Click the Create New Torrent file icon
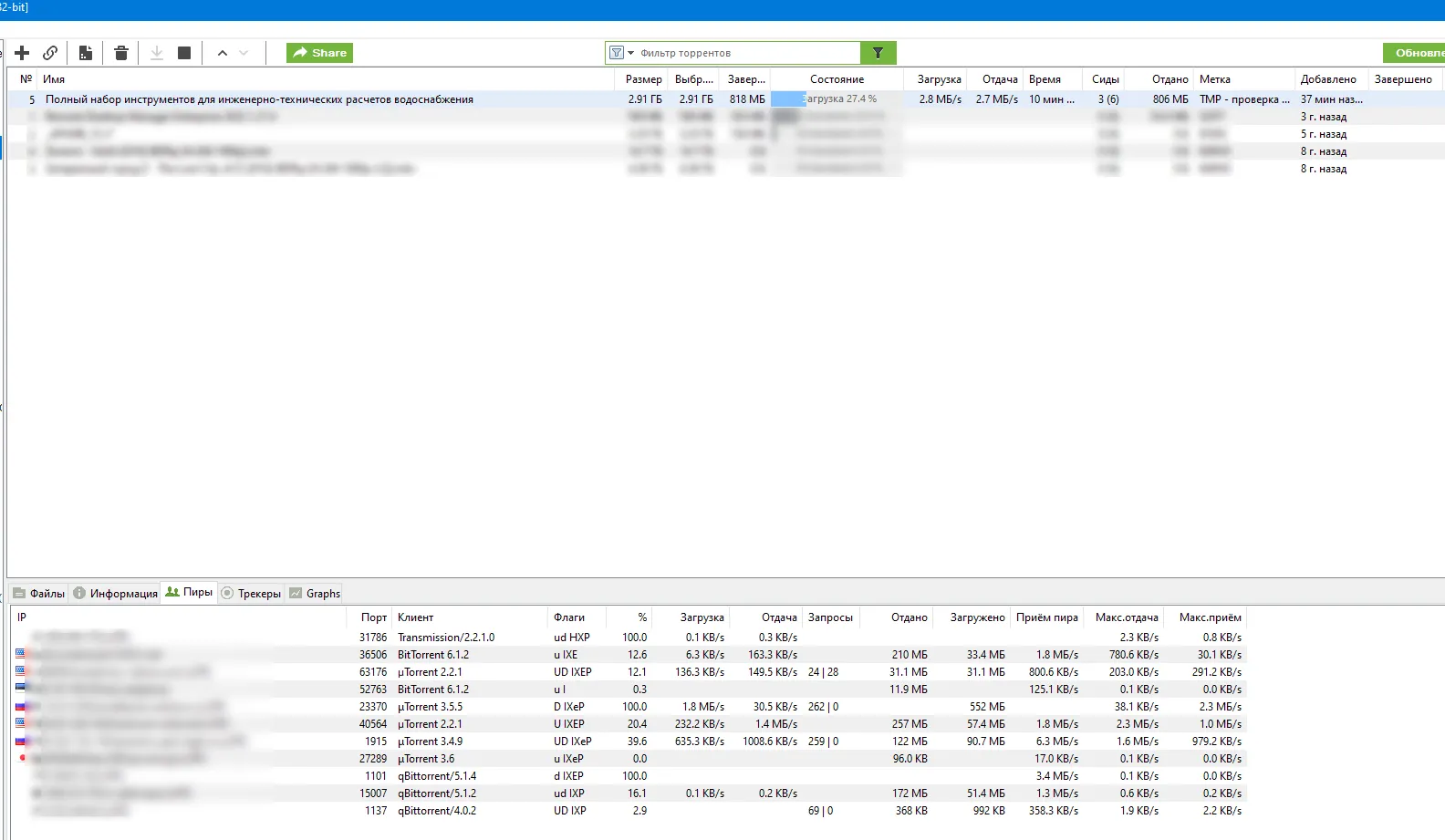This screenshot has width=1445, height=840. 86,53
